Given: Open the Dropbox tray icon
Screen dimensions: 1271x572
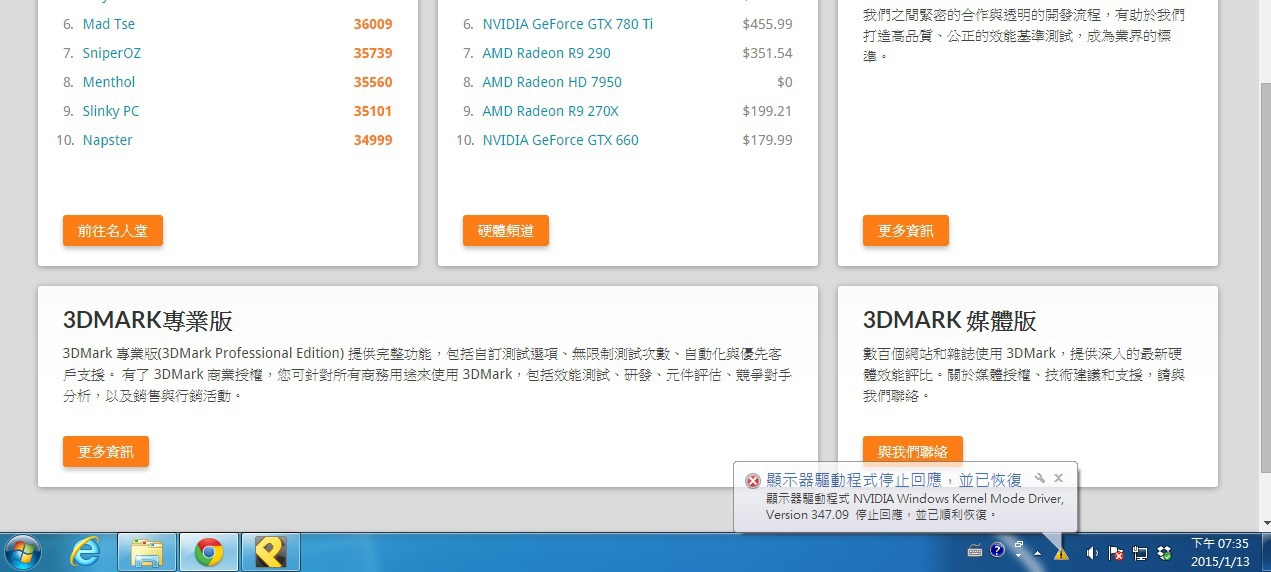Looking at the screenshot, I should pos(1164,553).
